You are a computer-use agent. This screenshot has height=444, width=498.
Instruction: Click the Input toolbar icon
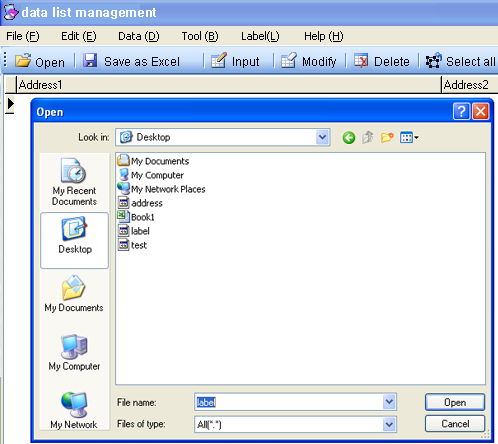219,61
